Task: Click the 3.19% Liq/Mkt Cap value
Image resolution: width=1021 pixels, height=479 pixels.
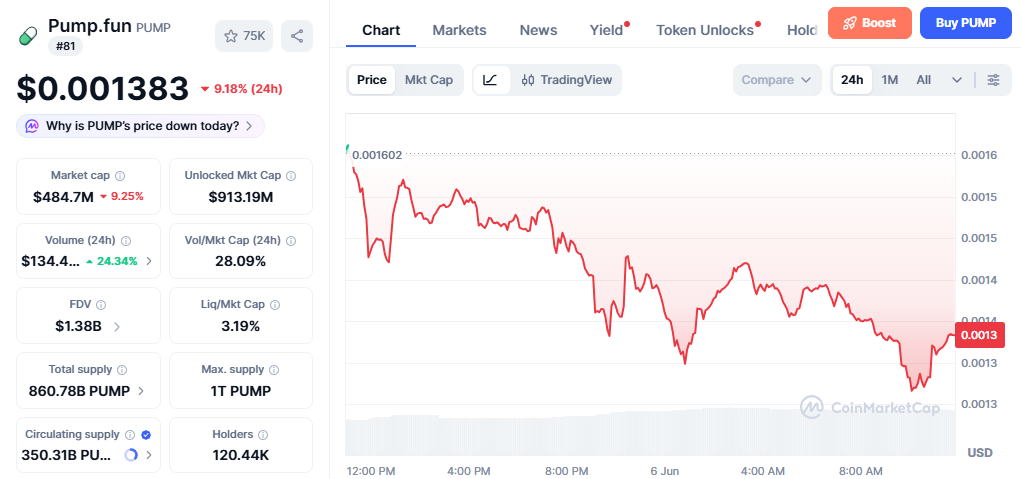Action: click(241, 326)
